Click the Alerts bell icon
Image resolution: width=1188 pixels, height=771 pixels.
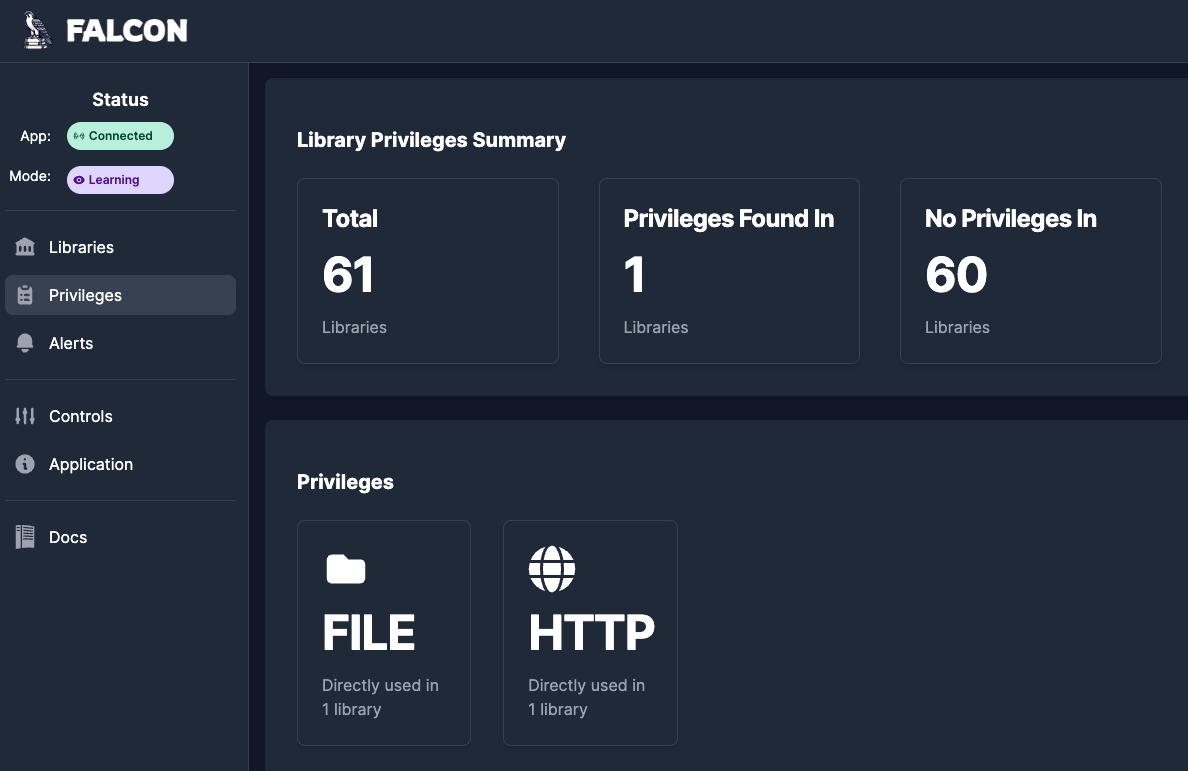(x=26, y=343)
